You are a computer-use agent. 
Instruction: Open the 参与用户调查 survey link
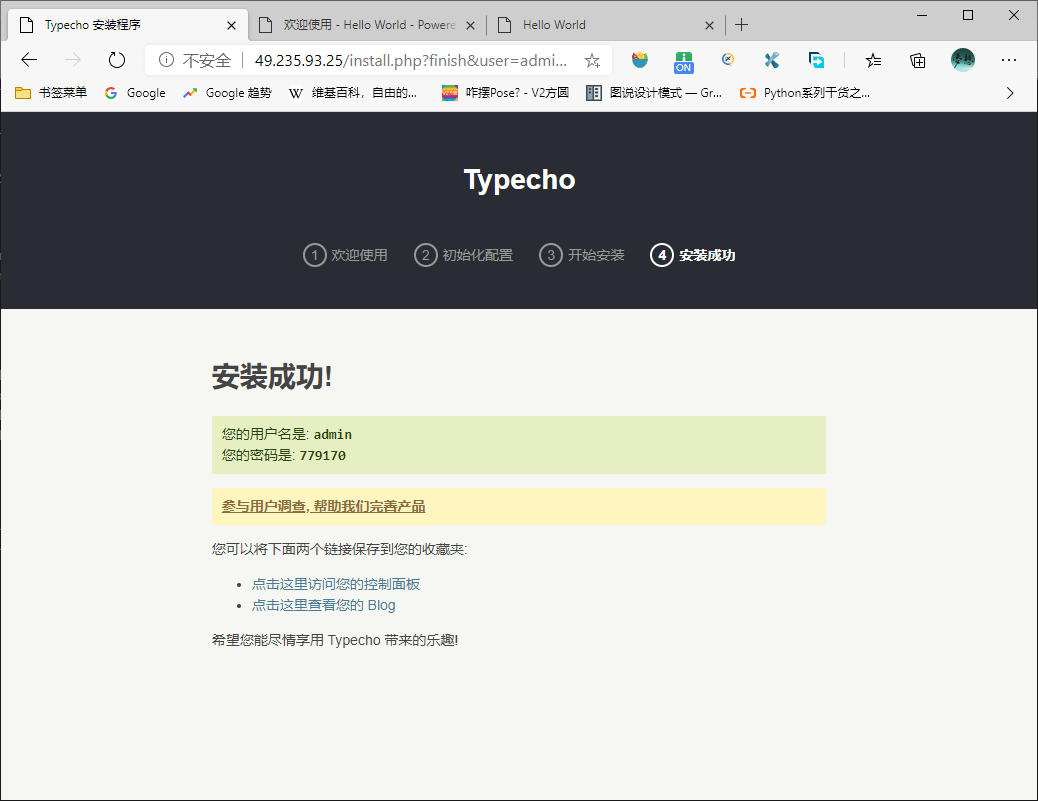(323, 506)
